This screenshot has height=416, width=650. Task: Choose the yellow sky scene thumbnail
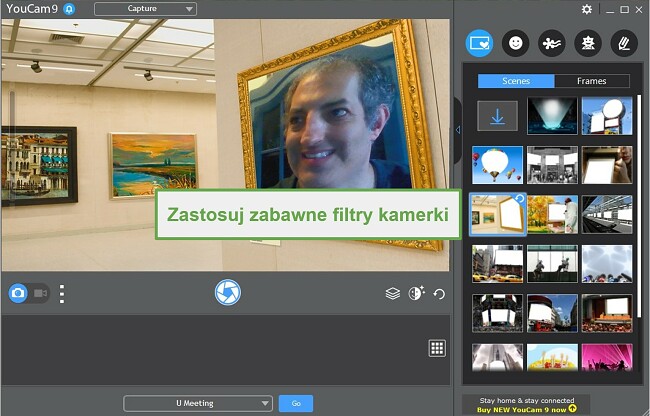point(552,357)
